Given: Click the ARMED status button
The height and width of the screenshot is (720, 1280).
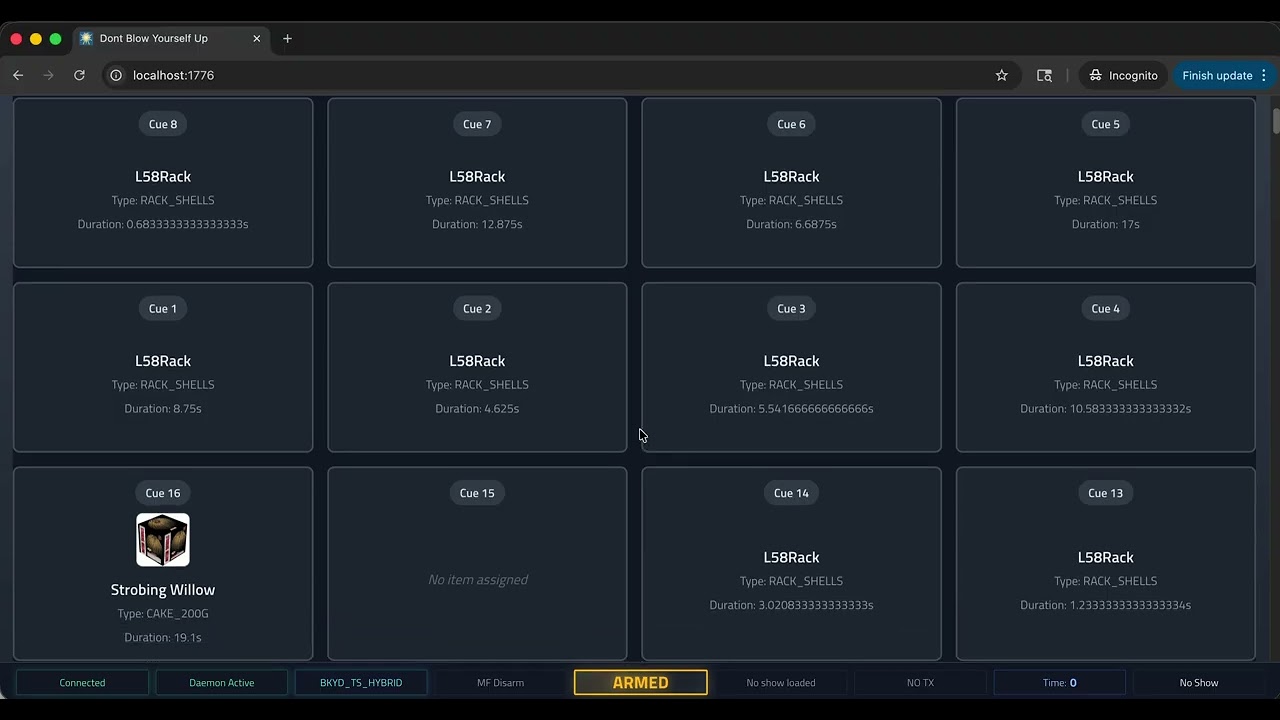Looking at the screenshot, I should click(640, 683).
